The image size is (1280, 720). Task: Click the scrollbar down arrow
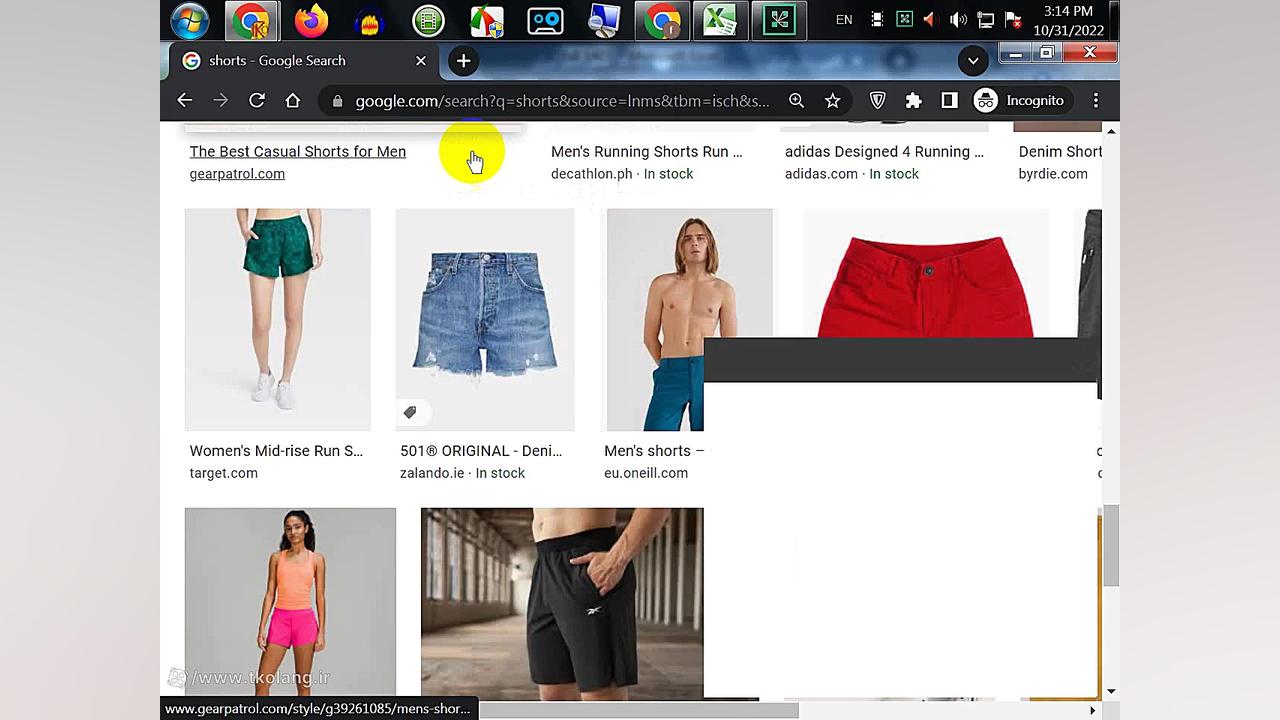tap(1111, 691)
